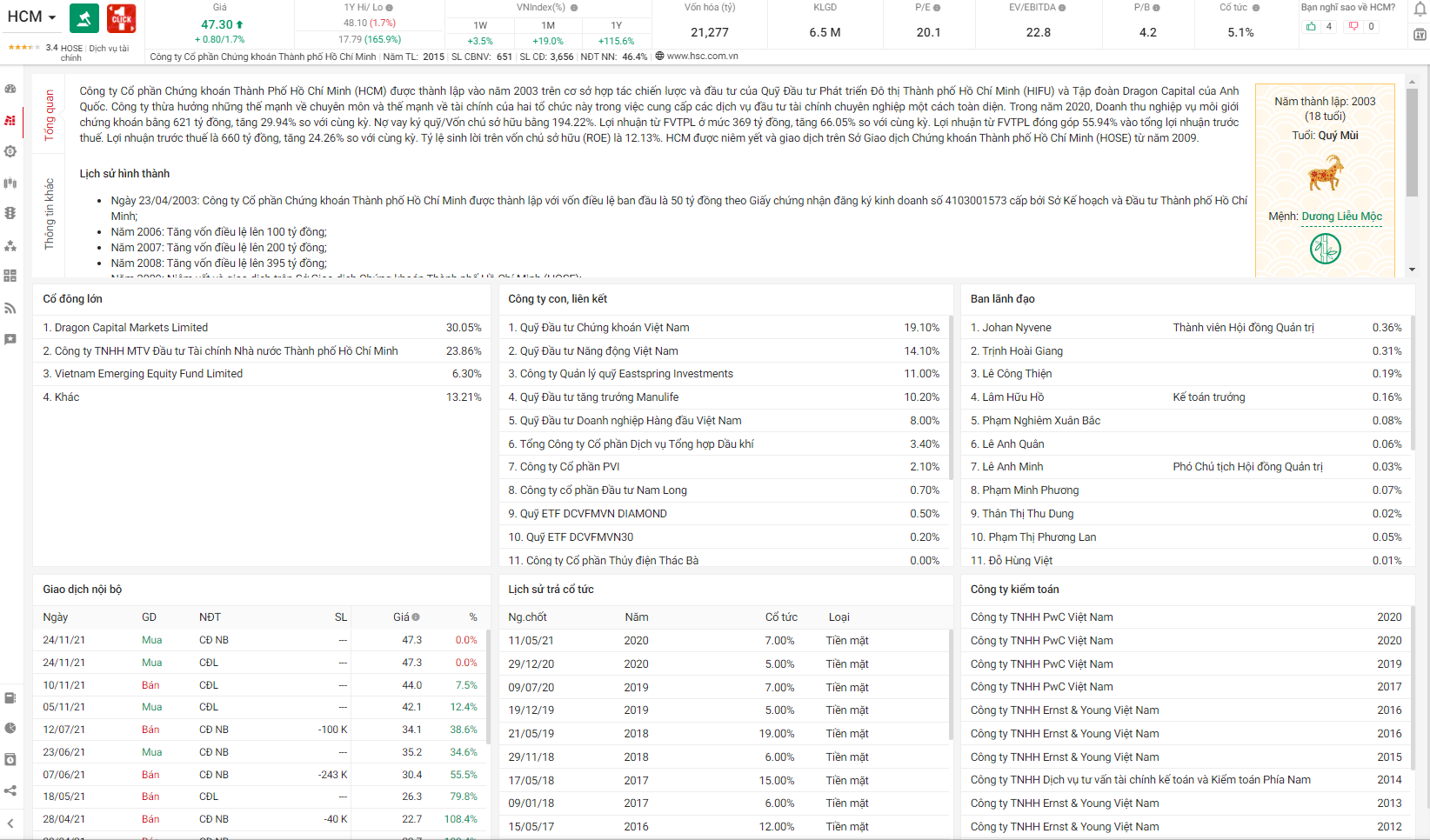Screen dimensions: 1430x840
Task: Open the HCM ticker dropdown
Action: tap(52, 17)
